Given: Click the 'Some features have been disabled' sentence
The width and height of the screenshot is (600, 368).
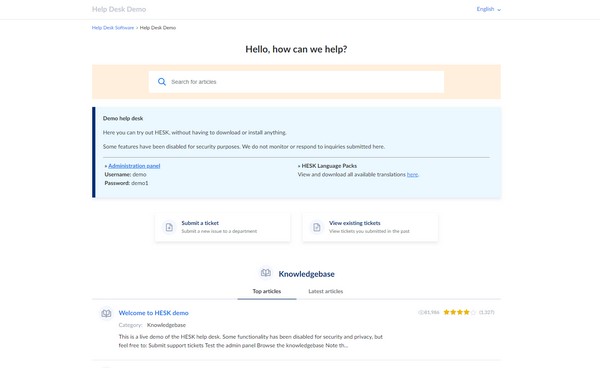Looking at the screenshot, I should tap(244, 147).
